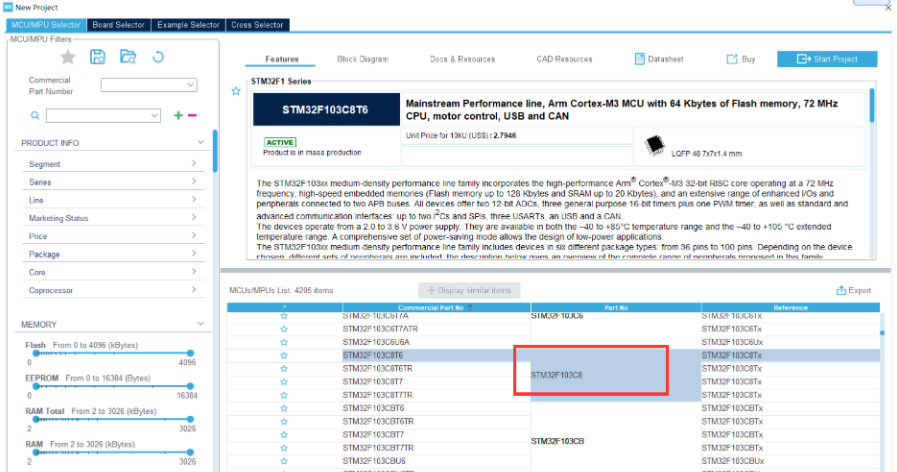This screenshot has width=897, height=472.
Task: Click the Start Project button
Action: (827, 59)
